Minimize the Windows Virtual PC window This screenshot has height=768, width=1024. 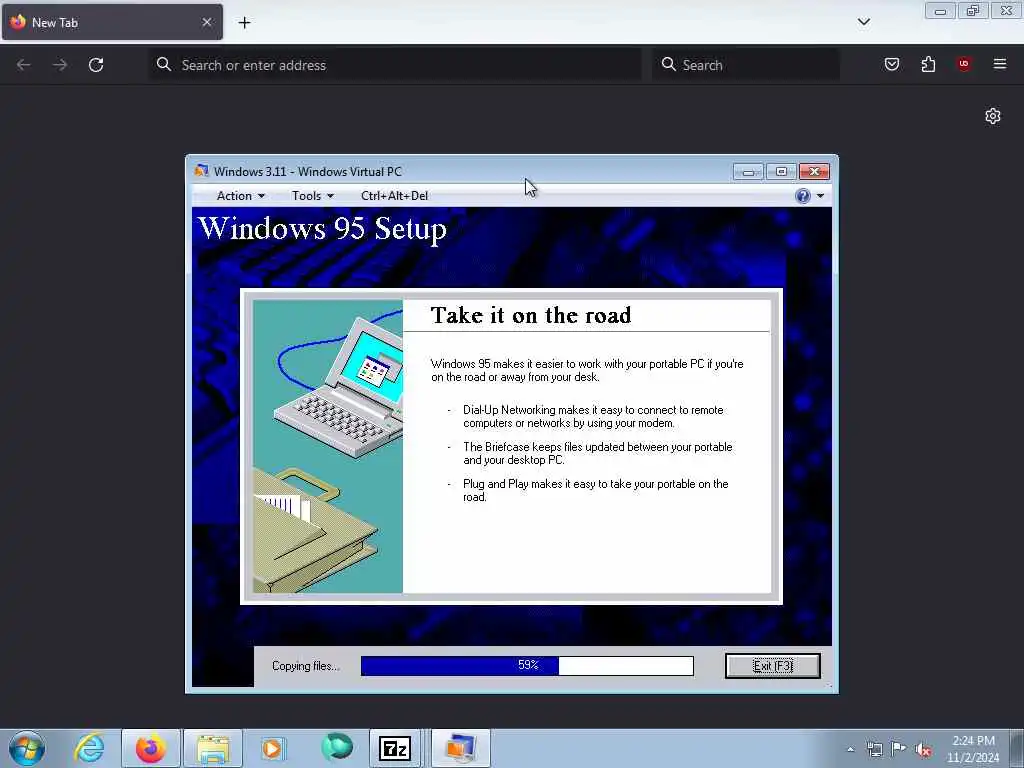748,172
